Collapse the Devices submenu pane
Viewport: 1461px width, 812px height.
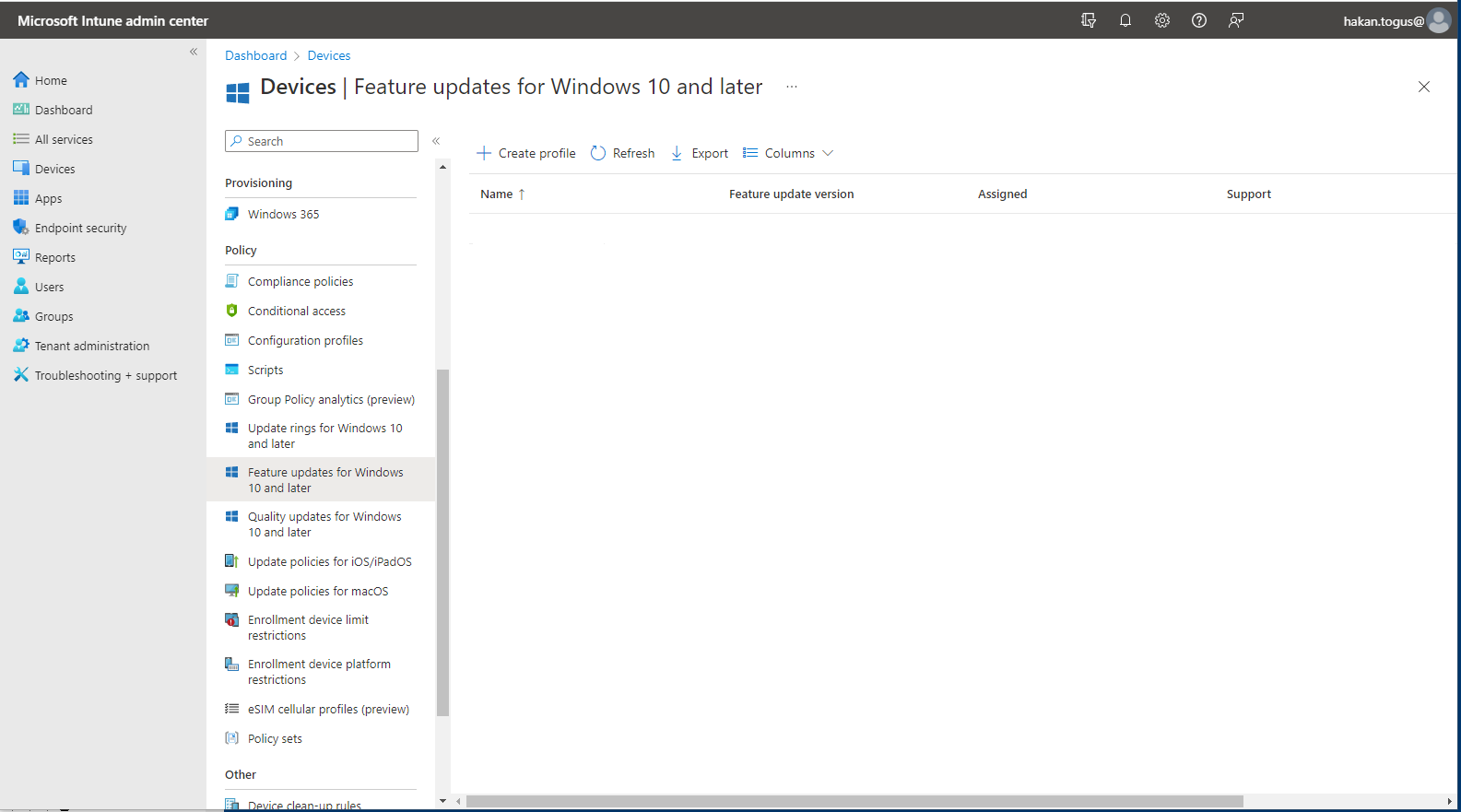coord(436,141)
